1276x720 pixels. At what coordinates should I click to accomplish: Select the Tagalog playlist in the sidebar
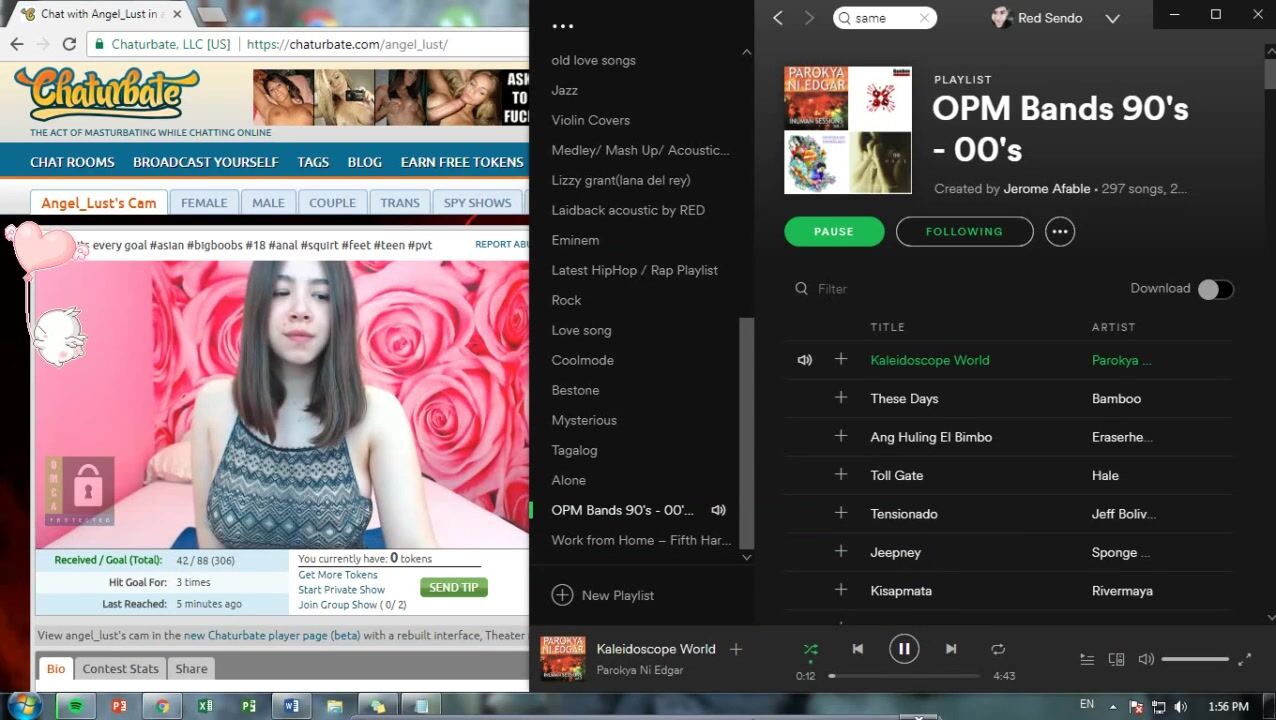(574, 450)
